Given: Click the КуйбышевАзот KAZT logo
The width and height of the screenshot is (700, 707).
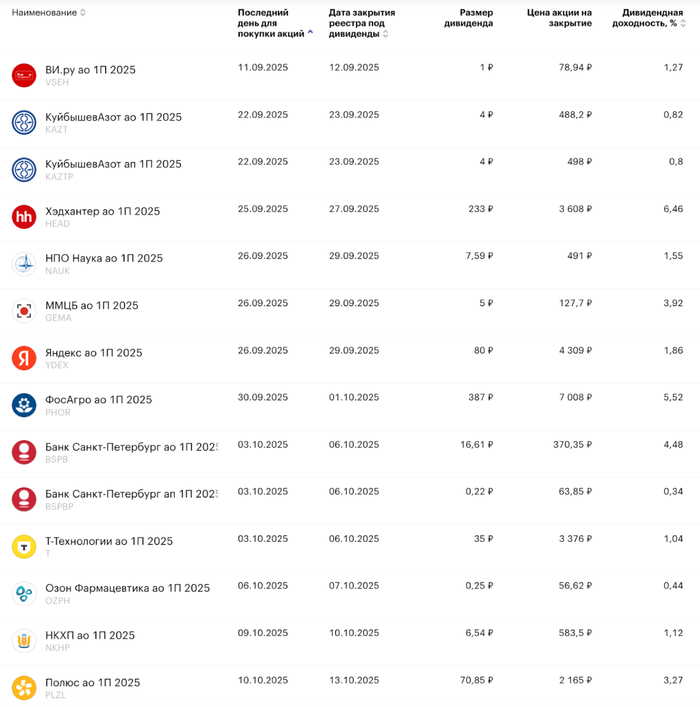Looking at the screenshot, I should click(x=24, y=122).
